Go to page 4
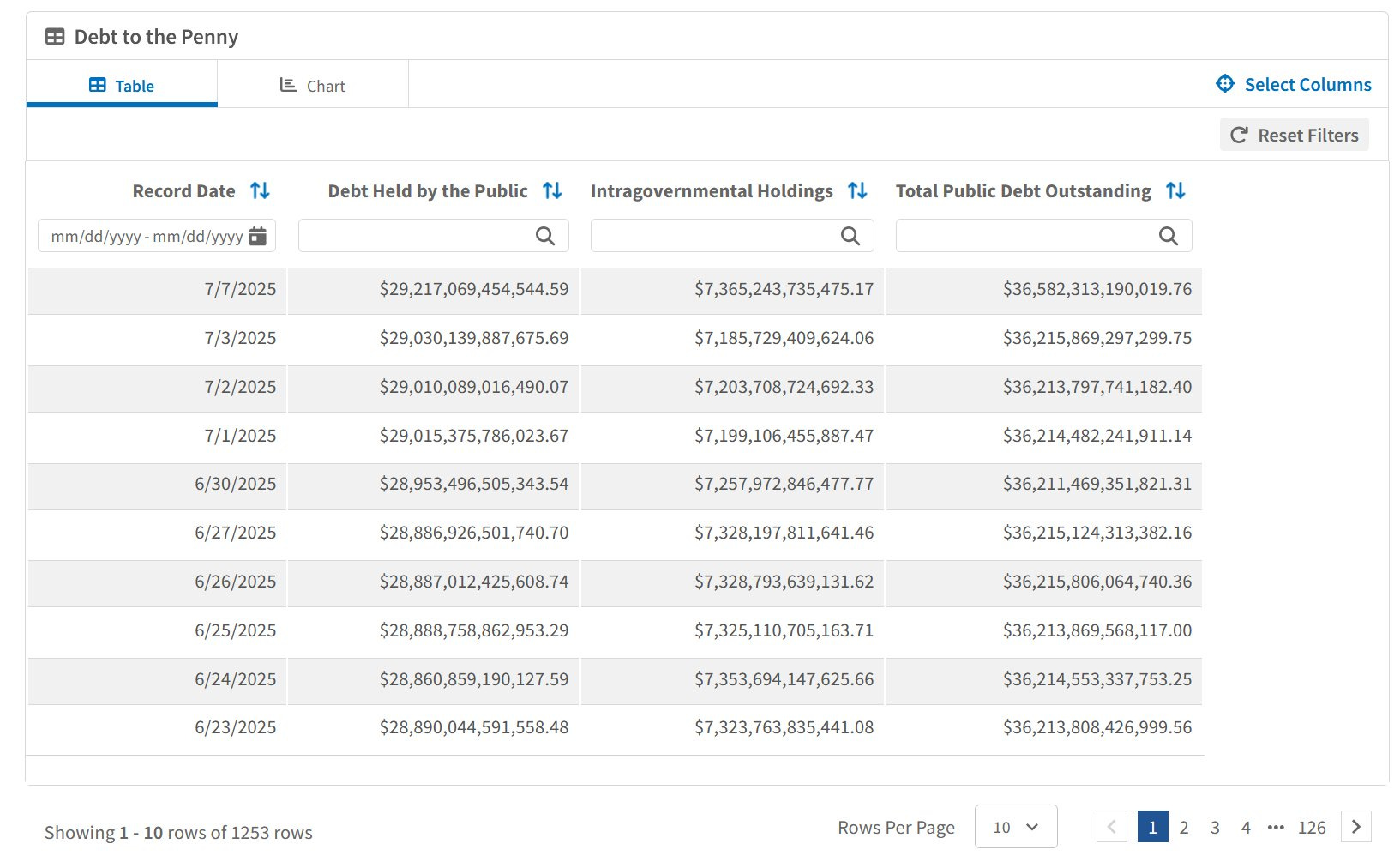Viewport: 1400px width, 868px height. pyautogui.click(x=1246, y=827)
